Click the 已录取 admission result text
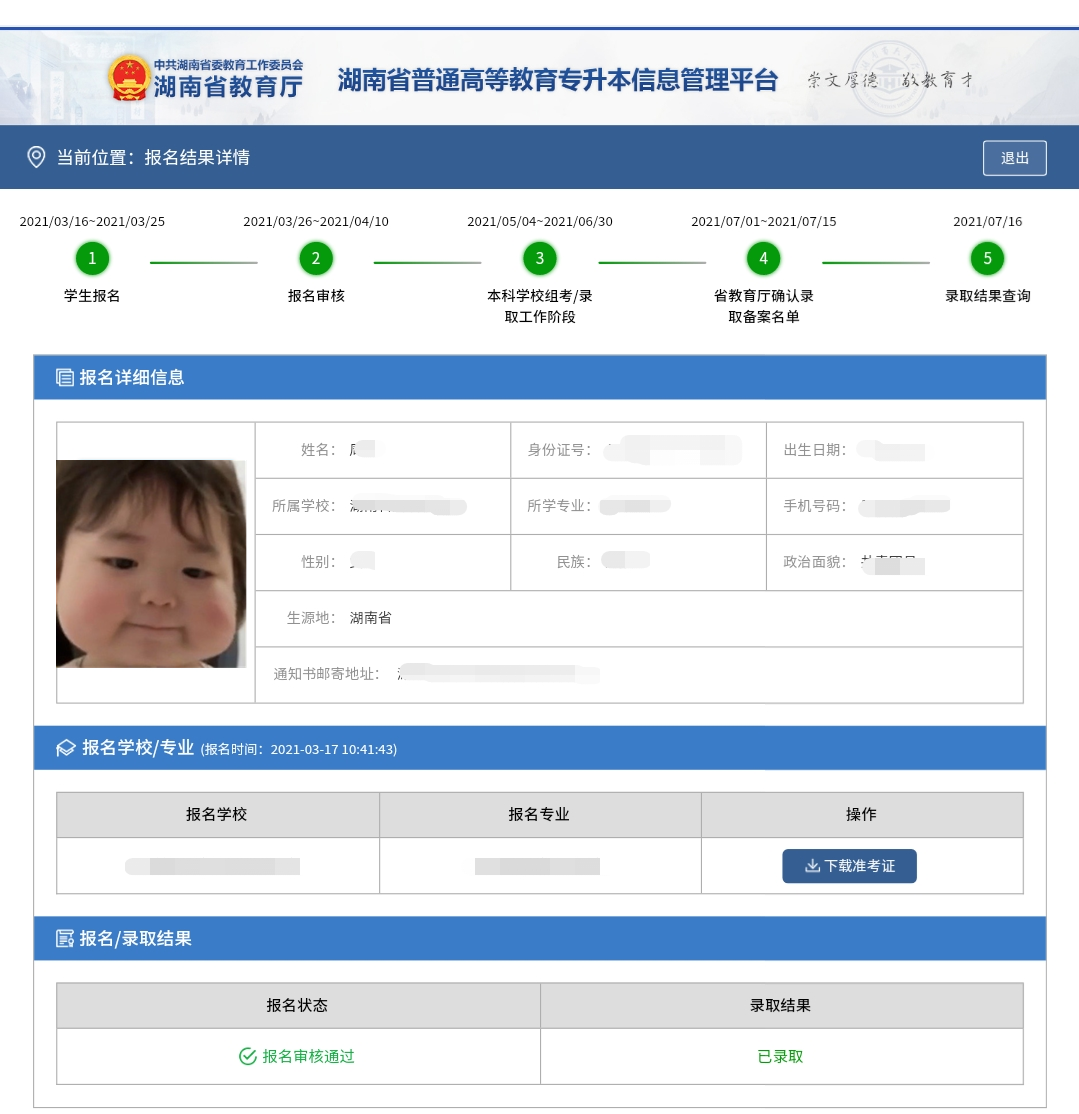Screen dimensions: 1079x1114 (781, 1056)
